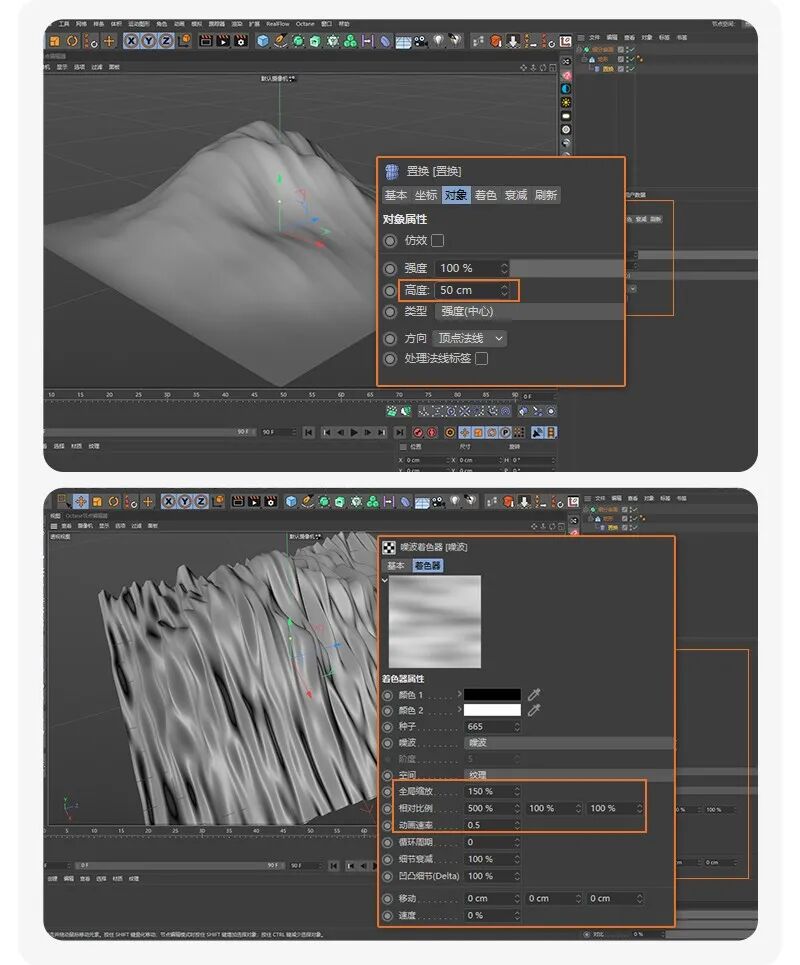Open the 空间 纹理 dropdown
Screen dimensions: 800x965
pyautogui.click(x=568, y=775)
